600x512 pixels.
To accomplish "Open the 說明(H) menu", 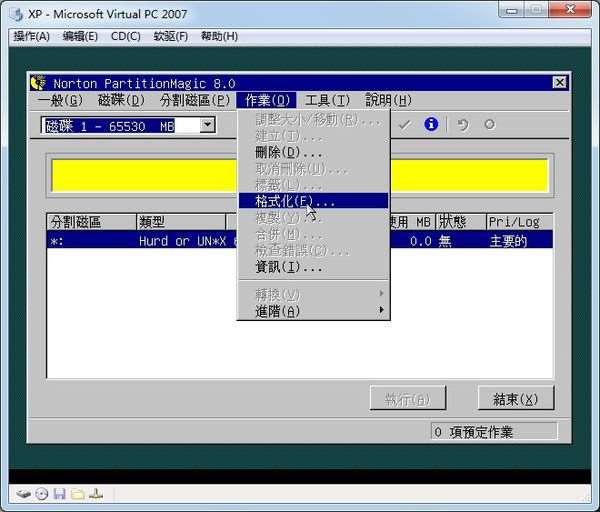I will pyautogui.click(x=388, y=100).
